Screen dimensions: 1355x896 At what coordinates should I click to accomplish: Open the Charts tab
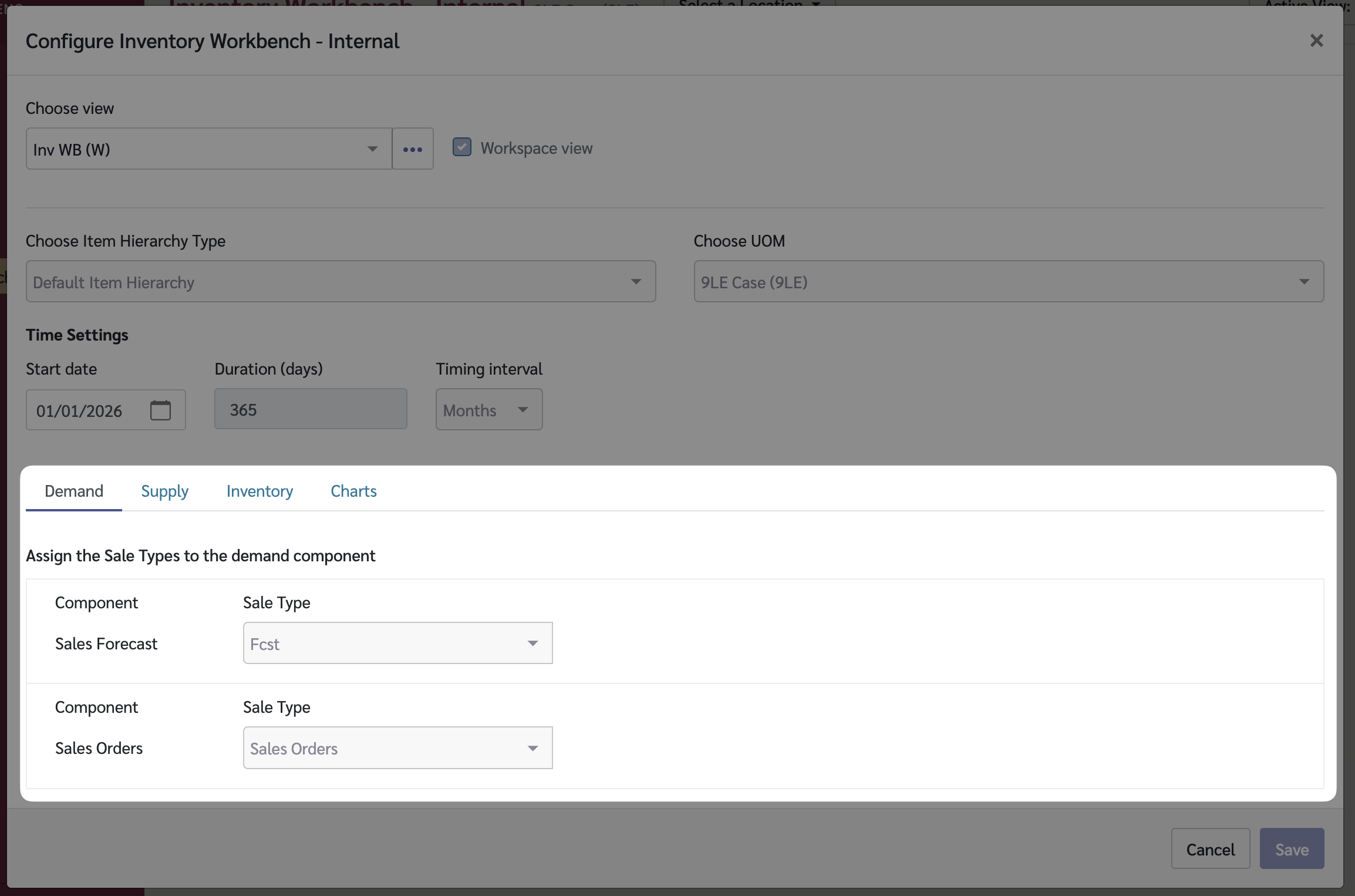point(353,491)
